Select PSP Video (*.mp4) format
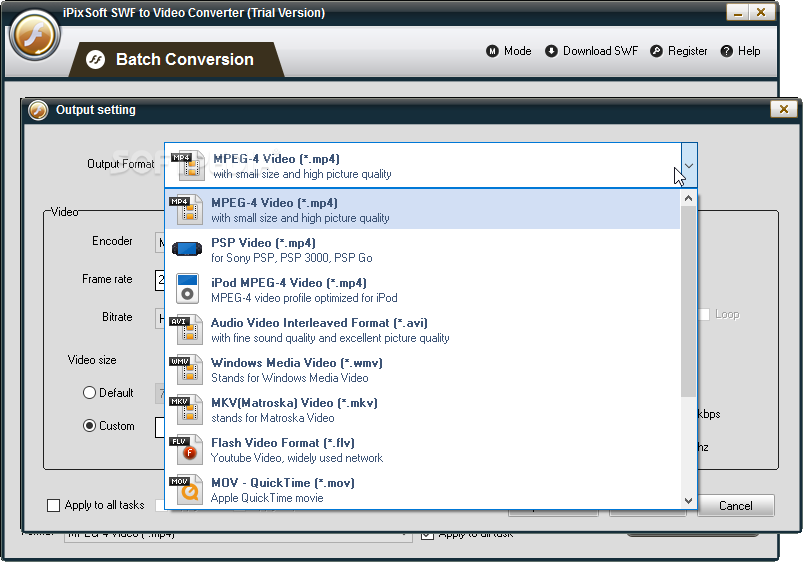The image size is (803, 562). pyautogui.click(x=422, y=249)
